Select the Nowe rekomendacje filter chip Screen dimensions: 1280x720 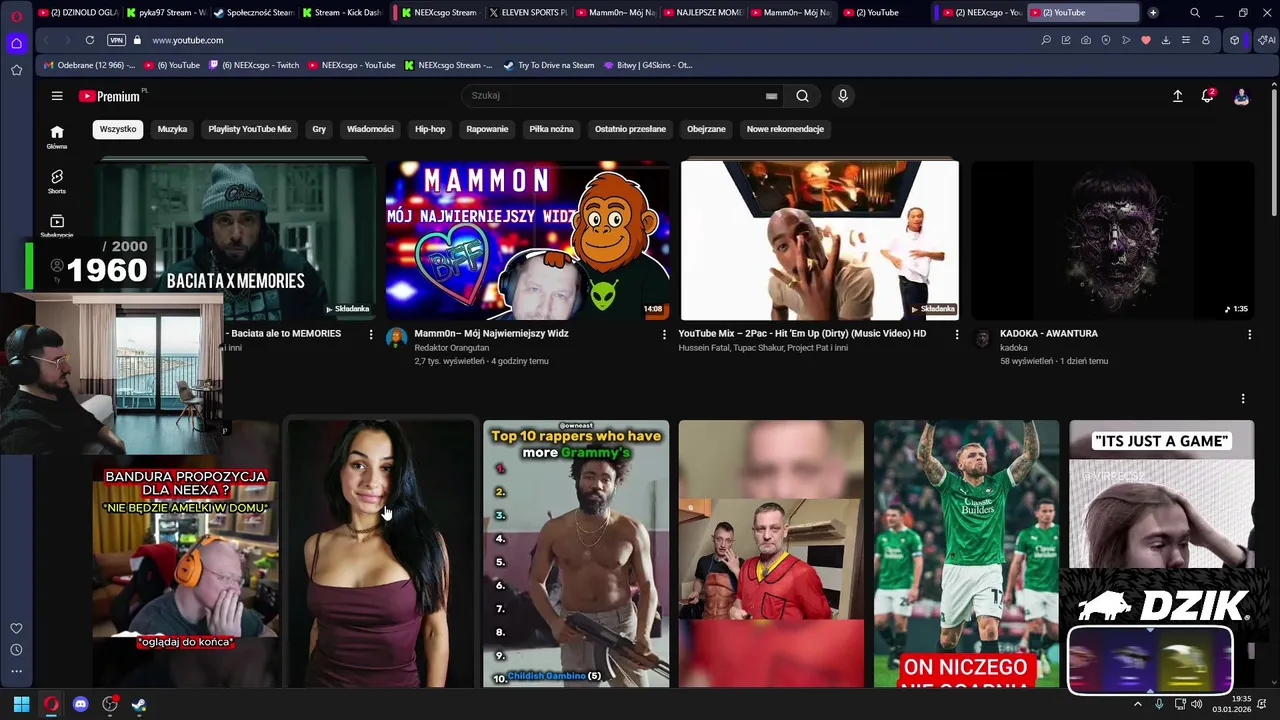click(785, 129)
